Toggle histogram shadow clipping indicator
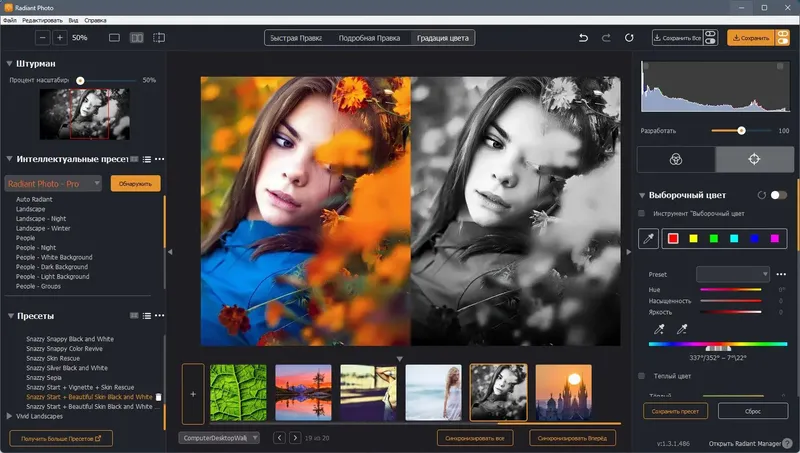The height and width of the screenshot is (453, 800). (x=646, y=66)
